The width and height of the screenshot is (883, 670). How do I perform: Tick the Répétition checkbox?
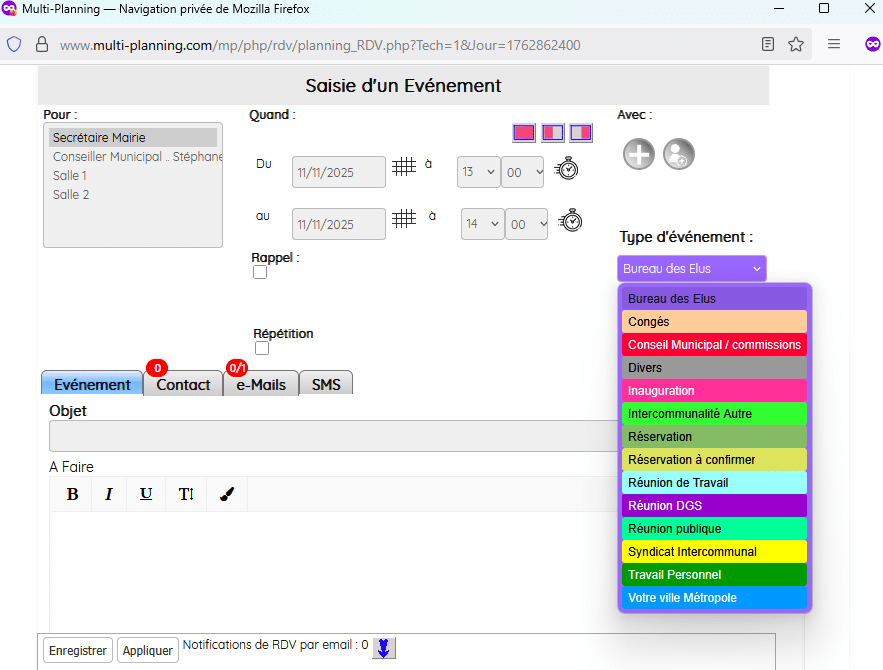click(262, 348)
